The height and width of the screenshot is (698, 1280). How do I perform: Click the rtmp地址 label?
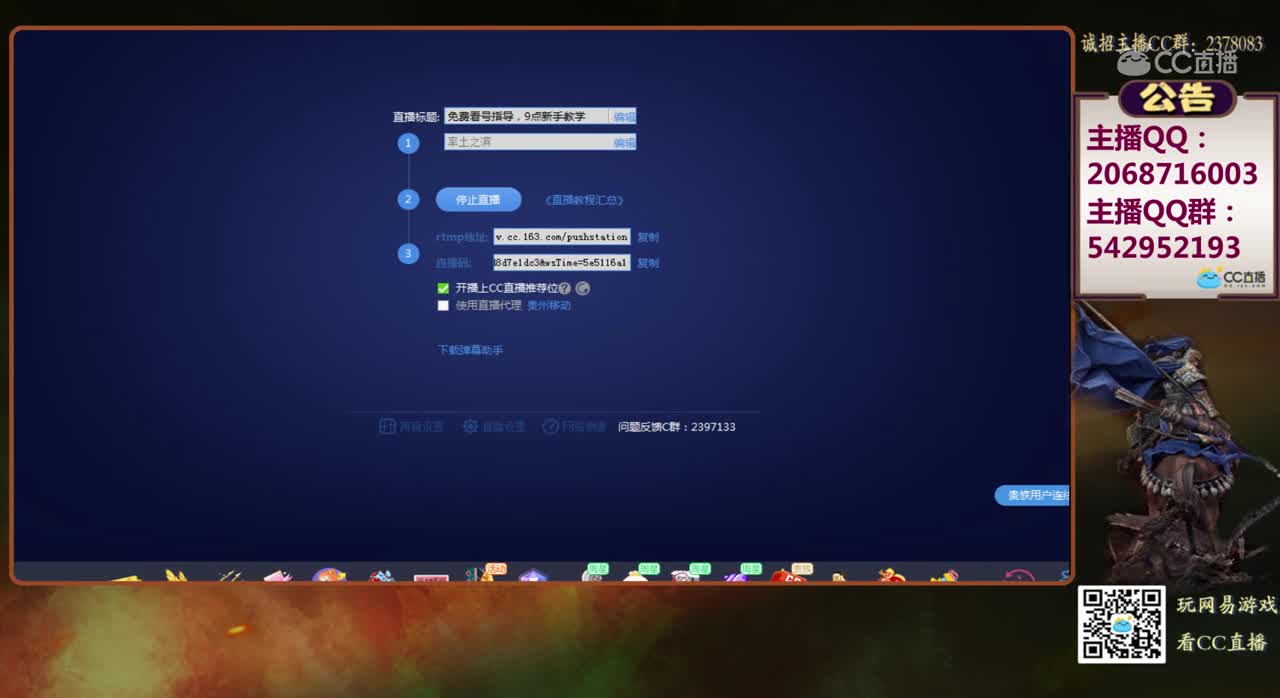click(462, 237)
